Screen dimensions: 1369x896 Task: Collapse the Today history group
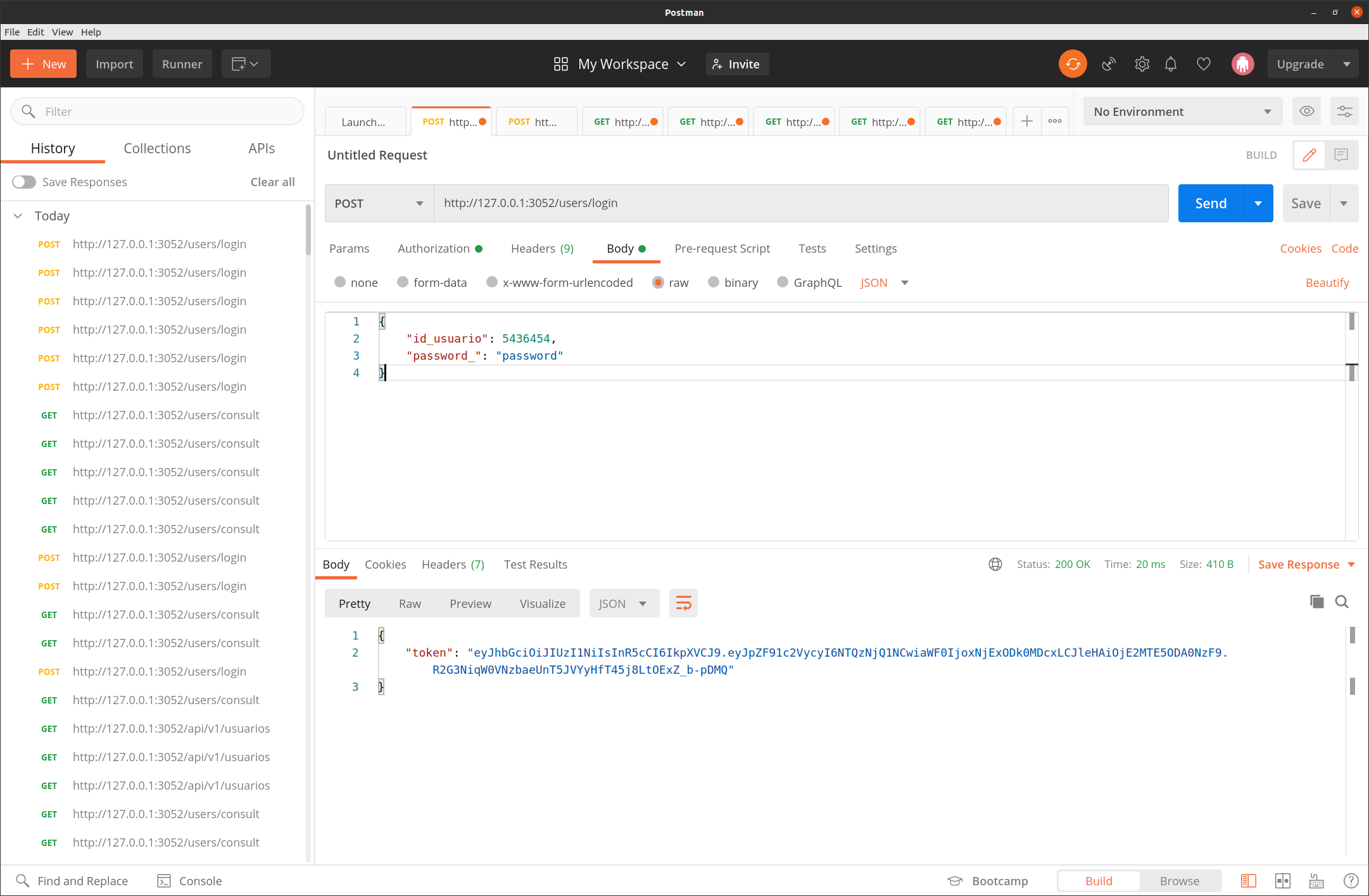click(18, 216)
